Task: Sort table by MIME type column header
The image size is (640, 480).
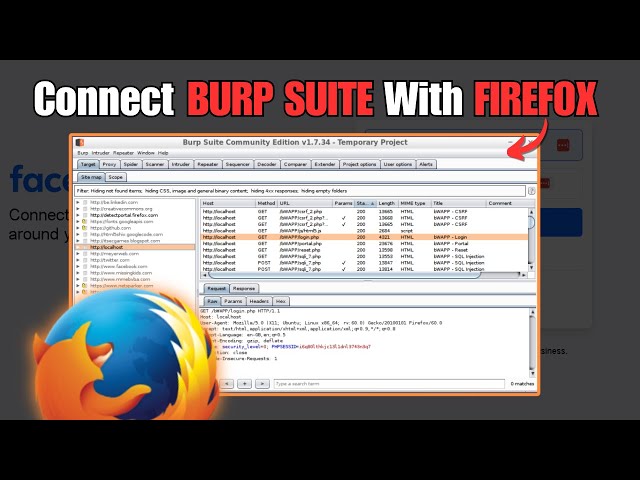Action: pos(414,203)
